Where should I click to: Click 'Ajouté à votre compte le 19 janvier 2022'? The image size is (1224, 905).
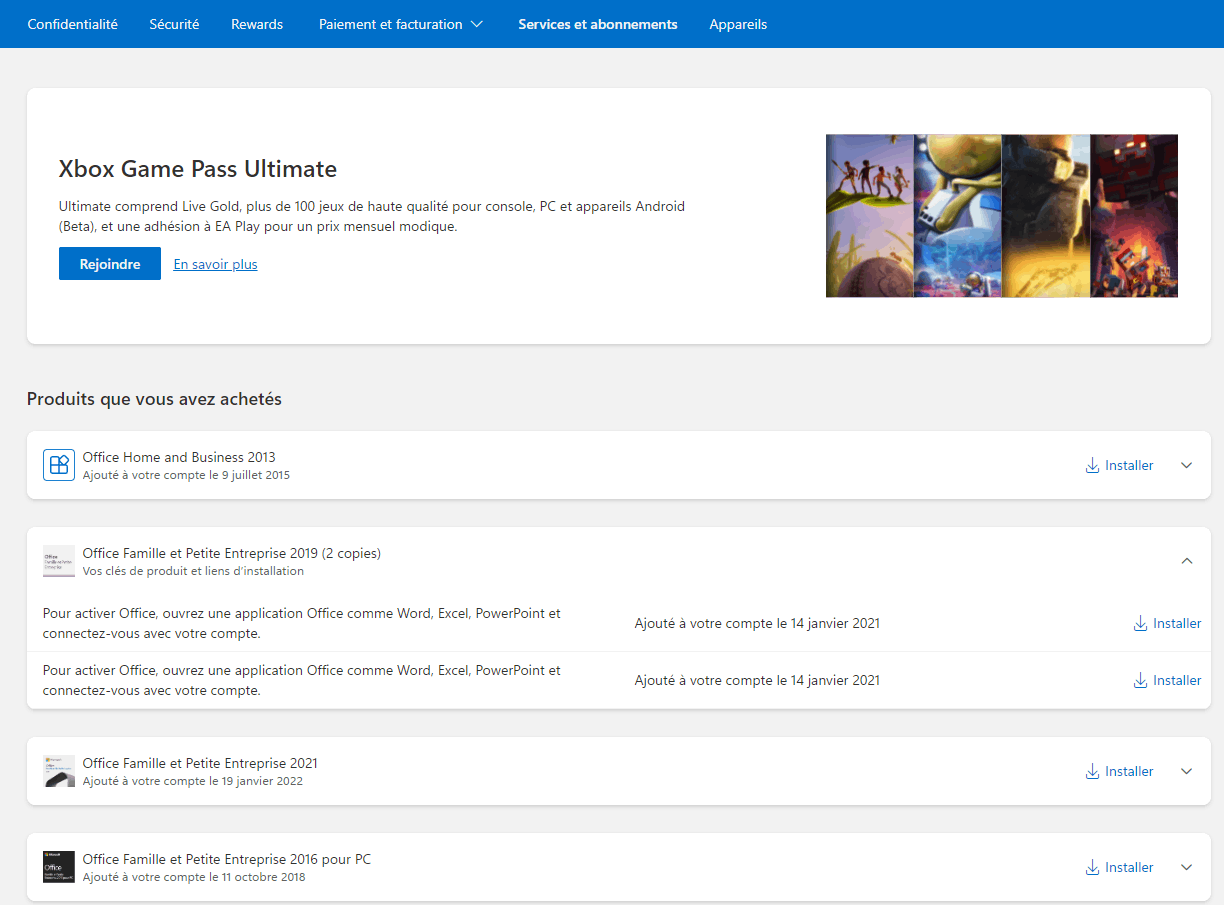click(x=193, y=781)
